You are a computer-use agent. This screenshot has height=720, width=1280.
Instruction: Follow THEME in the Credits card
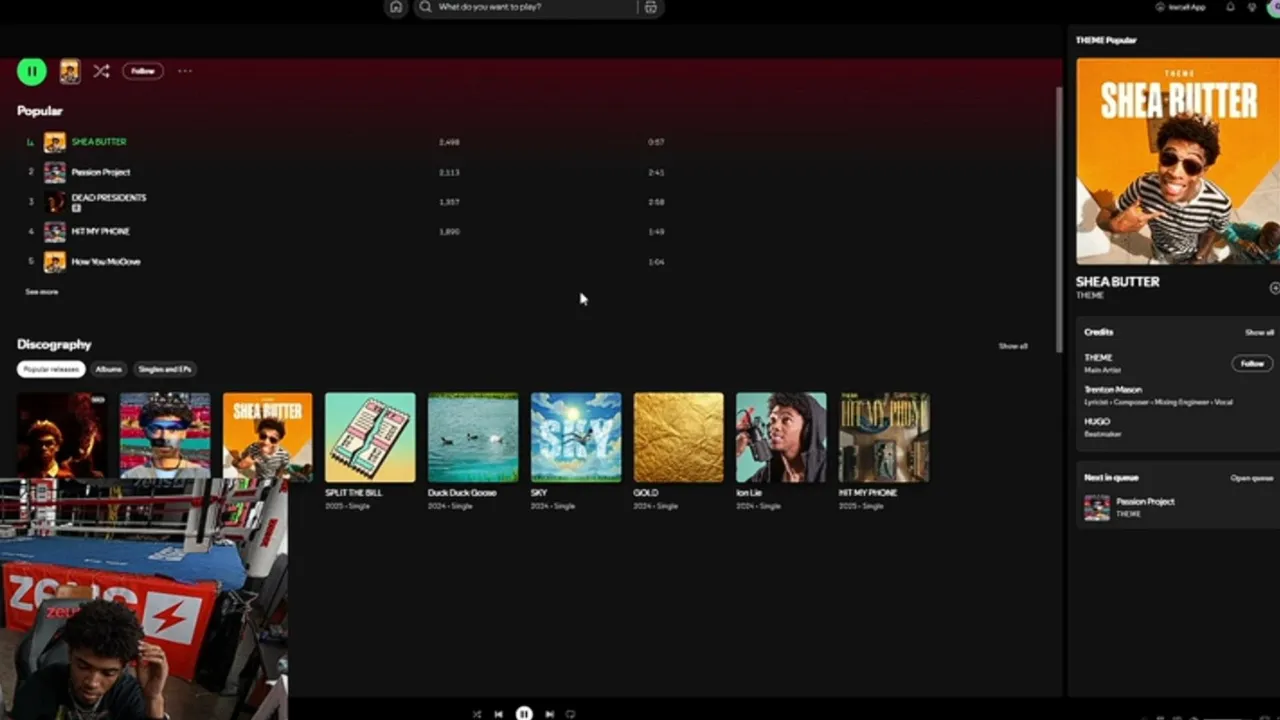(x=1252, y=363)
